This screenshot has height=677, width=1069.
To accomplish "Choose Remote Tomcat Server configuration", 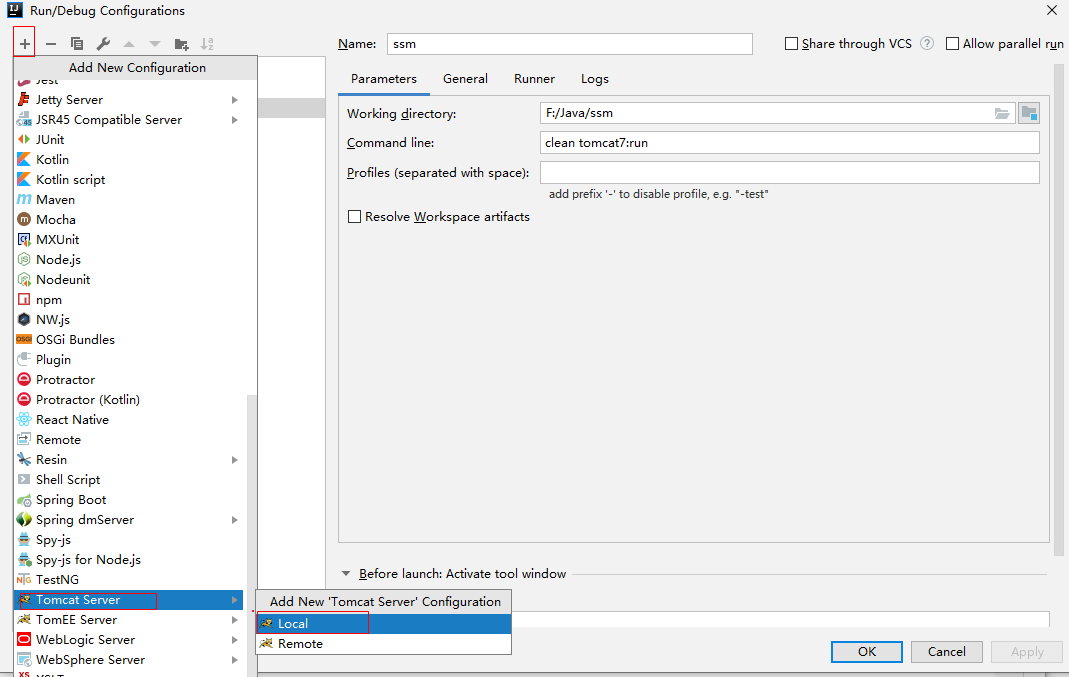I will coord(384,644).
